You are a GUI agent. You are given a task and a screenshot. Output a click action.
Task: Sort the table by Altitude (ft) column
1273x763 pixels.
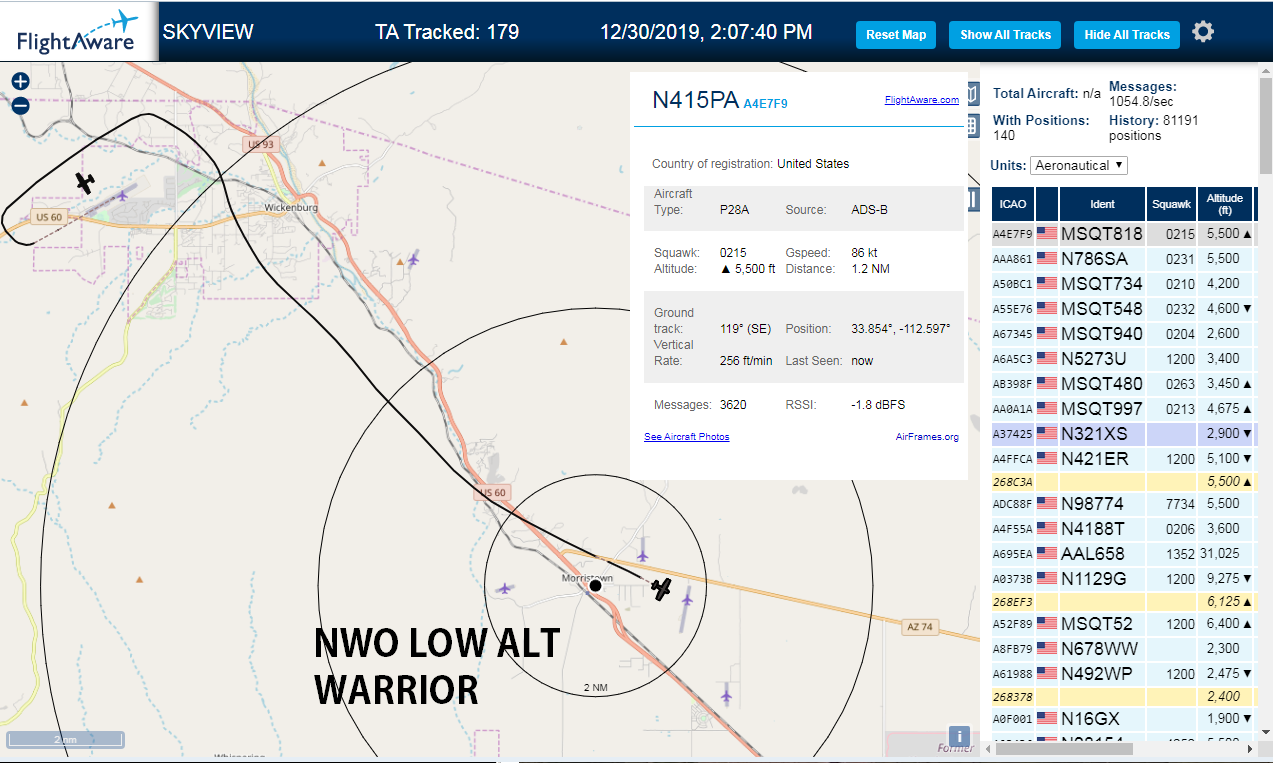pos(1225,204)
